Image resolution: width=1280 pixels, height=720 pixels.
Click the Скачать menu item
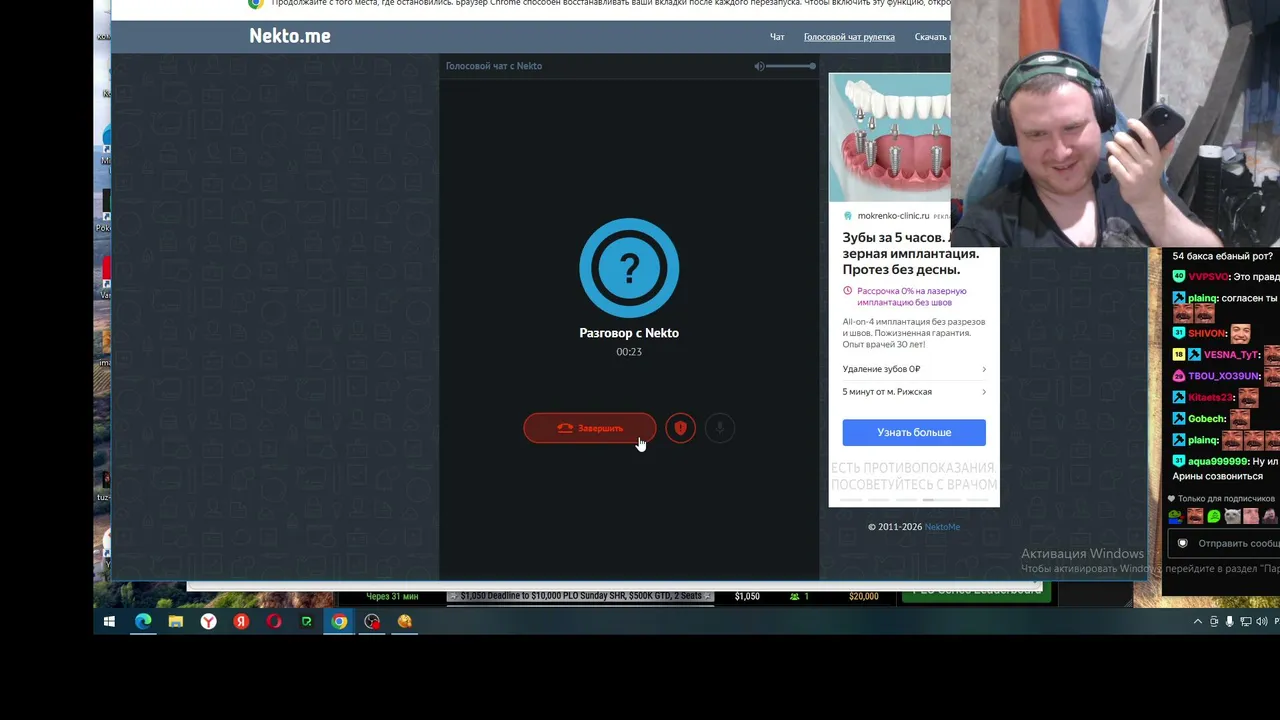click(932, 37)
